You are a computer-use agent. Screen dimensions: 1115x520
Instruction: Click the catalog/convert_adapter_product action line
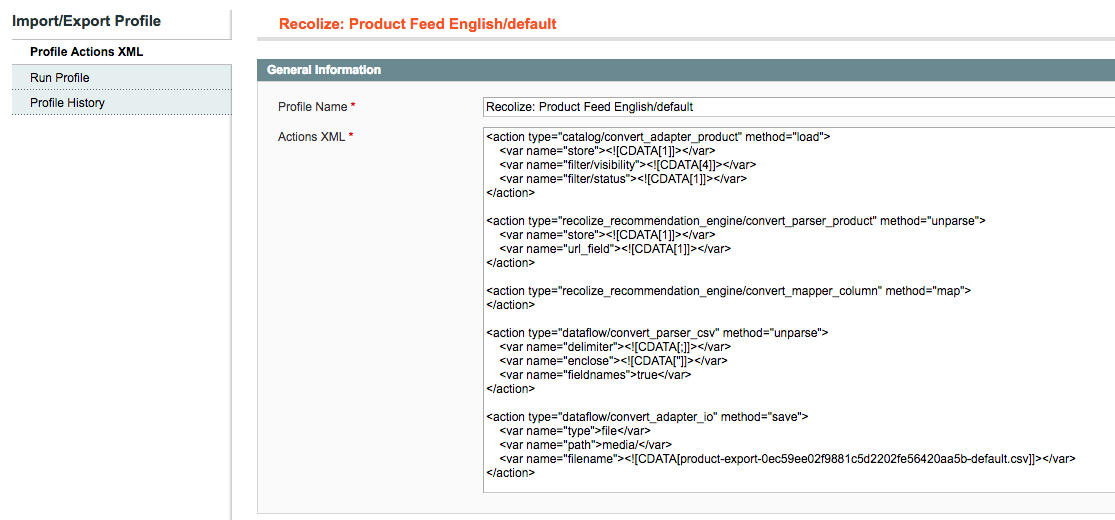pyautogui.click(x=658, y=137)
